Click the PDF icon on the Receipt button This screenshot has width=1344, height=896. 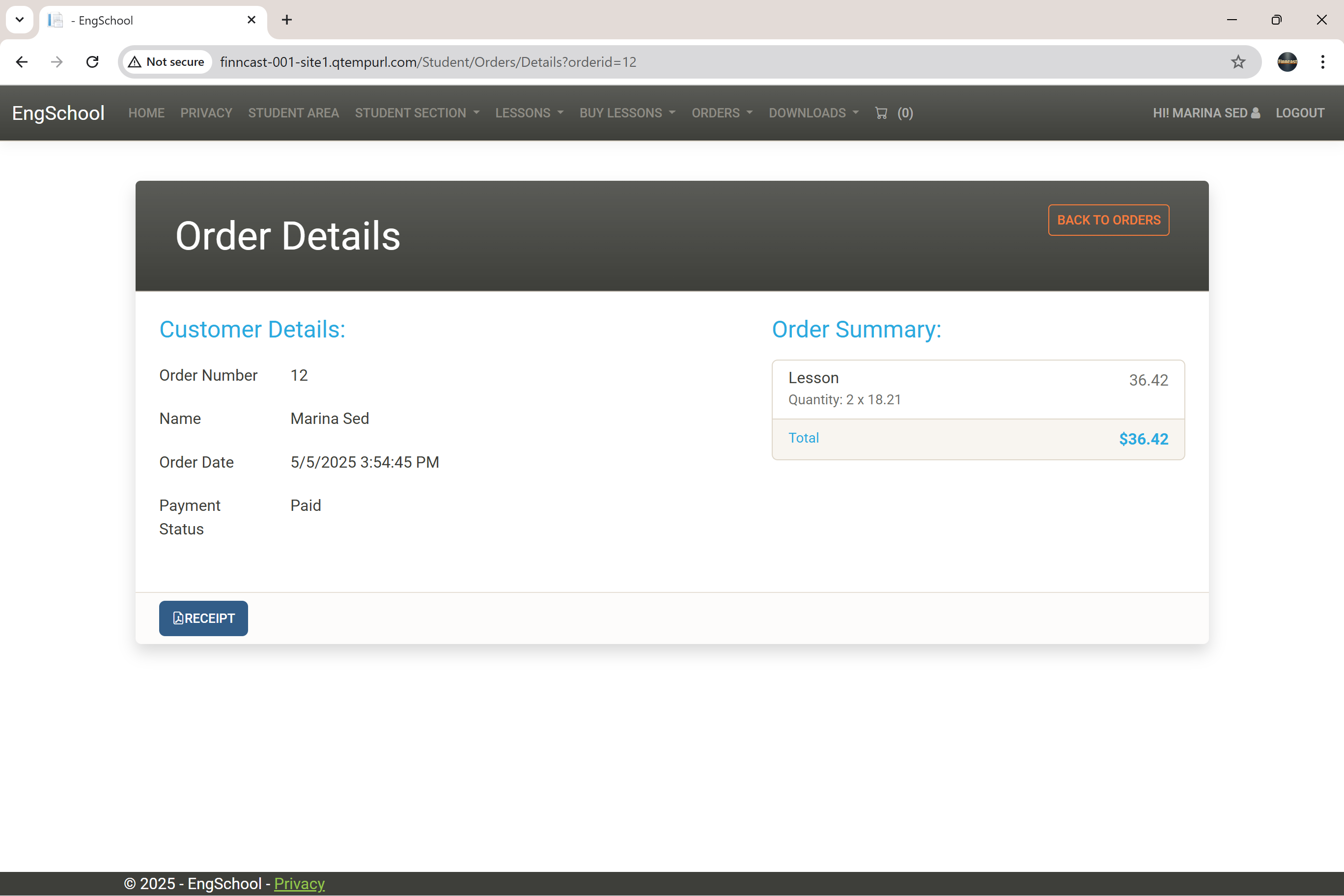[x=179, y=618]
